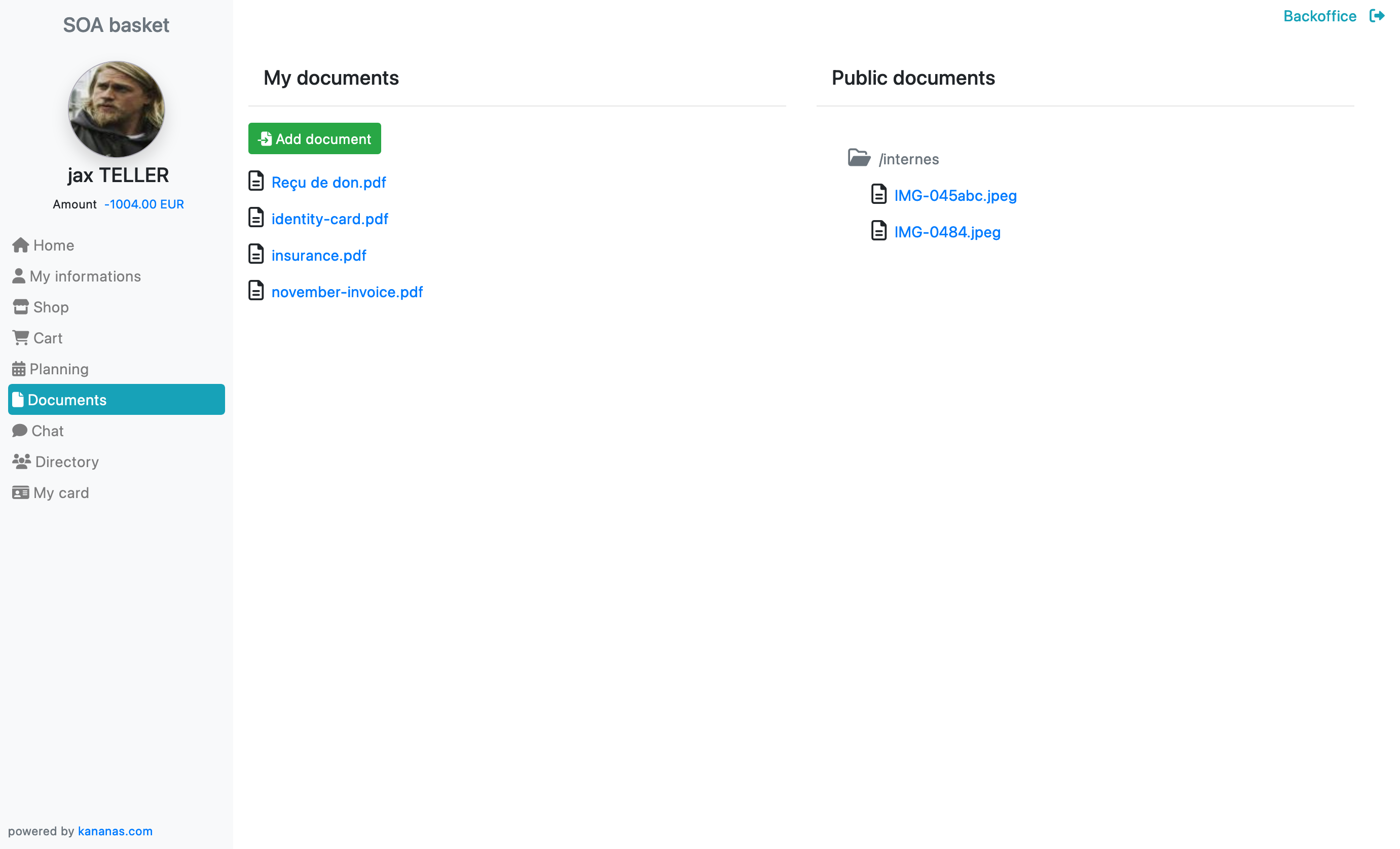Click the My card ID card icon
This screenshot has height=849, width=1400.
click(x=20, y=492)
